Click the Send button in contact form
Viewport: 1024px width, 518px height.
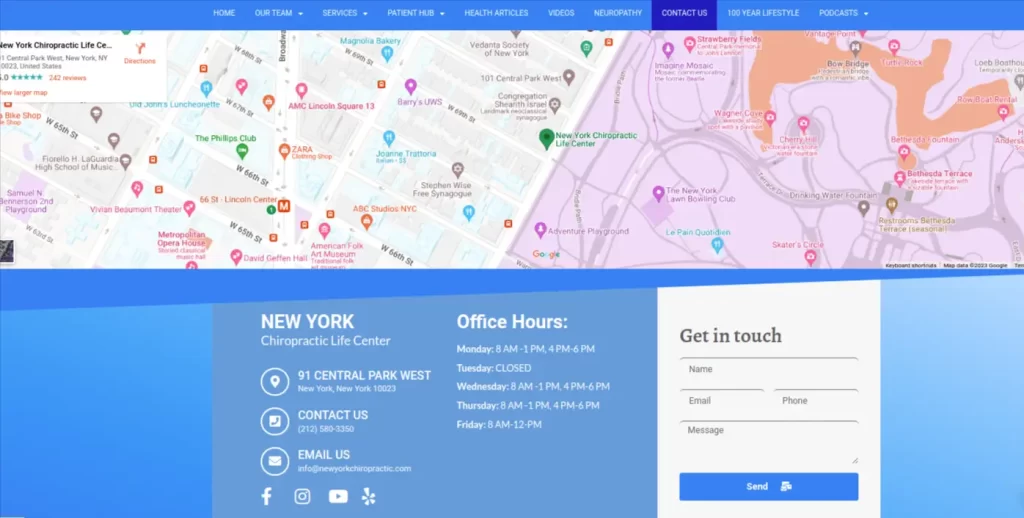769,487
